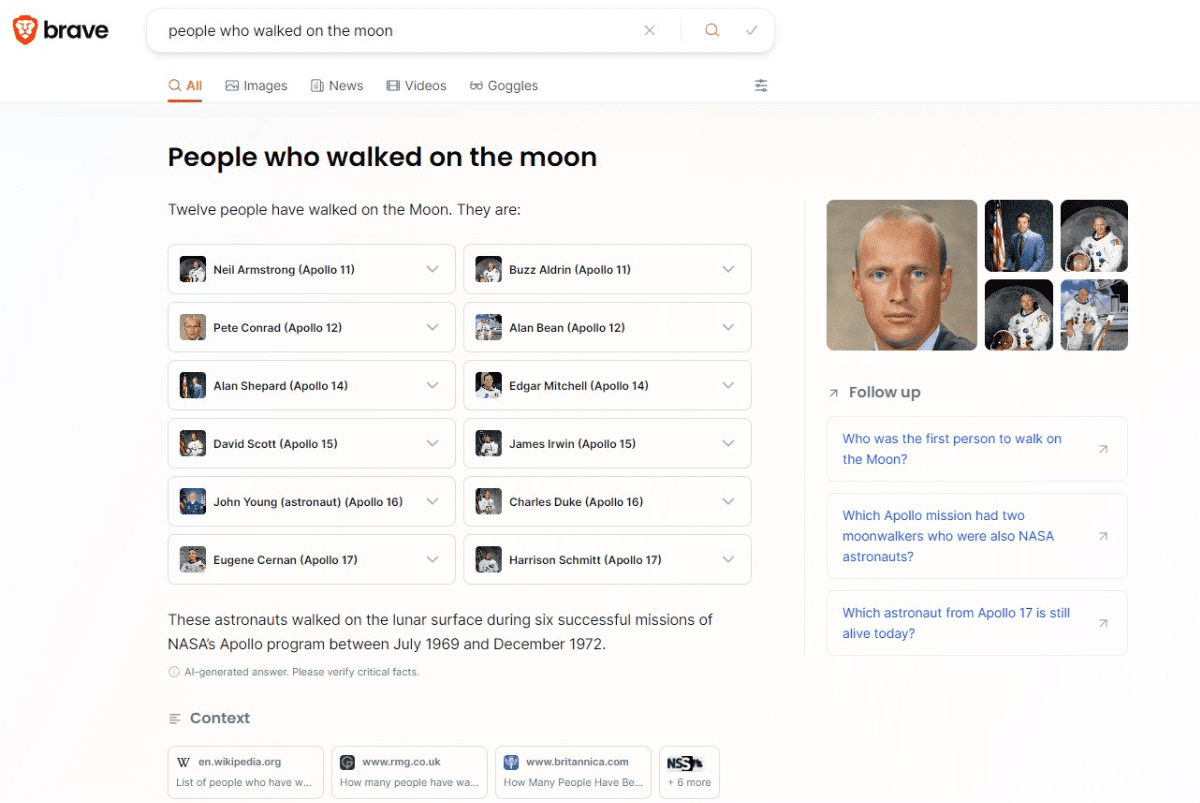Viewport: 1200px width, 803px height.
Task: Expand Buzz Aldrin (Apollo 11) chevron
Action: point(728,269)
